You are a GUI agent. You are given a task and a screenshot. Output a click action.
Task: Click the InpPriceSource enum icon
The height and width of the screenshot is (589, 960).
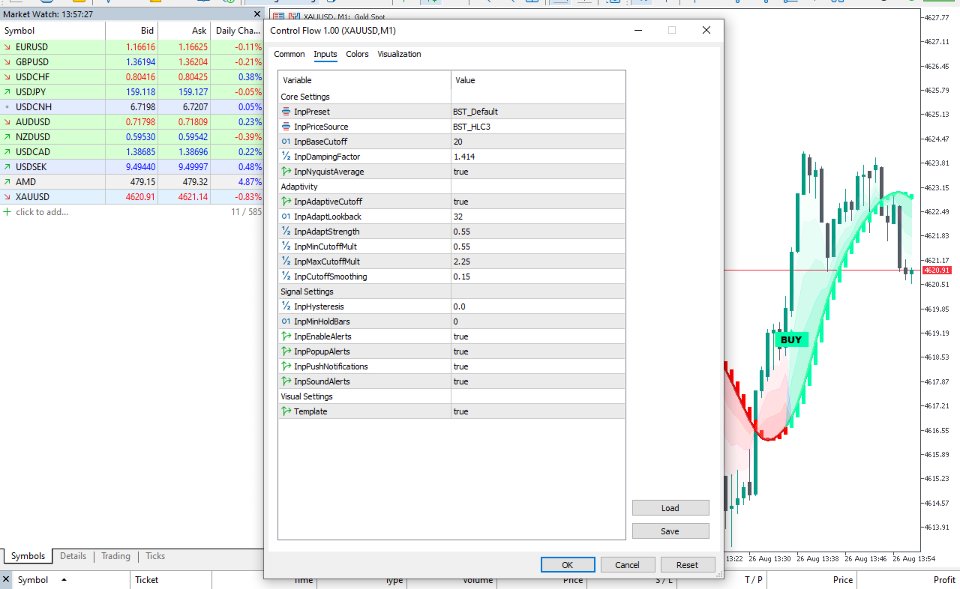click(286, 127)
